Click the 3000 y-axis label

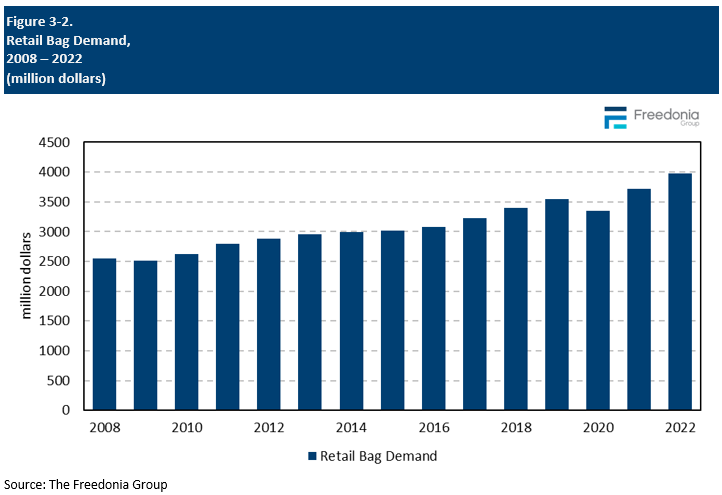click(54, 232)
